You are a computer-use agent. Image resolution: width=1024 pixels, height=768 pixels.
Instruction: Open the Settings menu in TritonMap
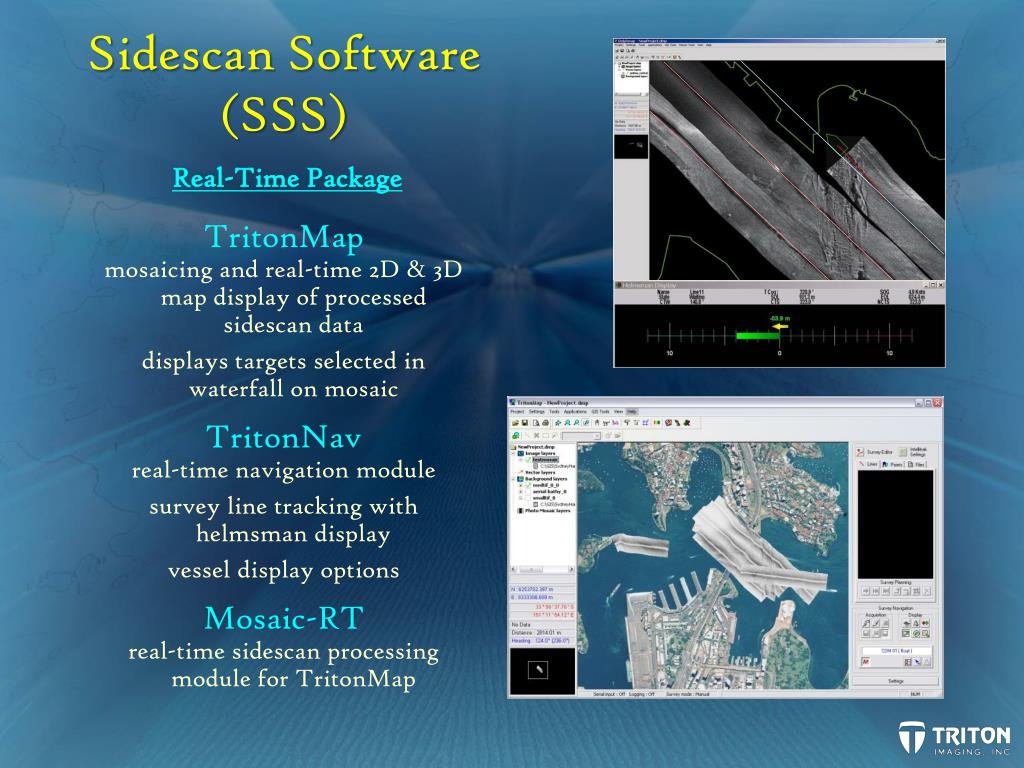tap(537, 411)
